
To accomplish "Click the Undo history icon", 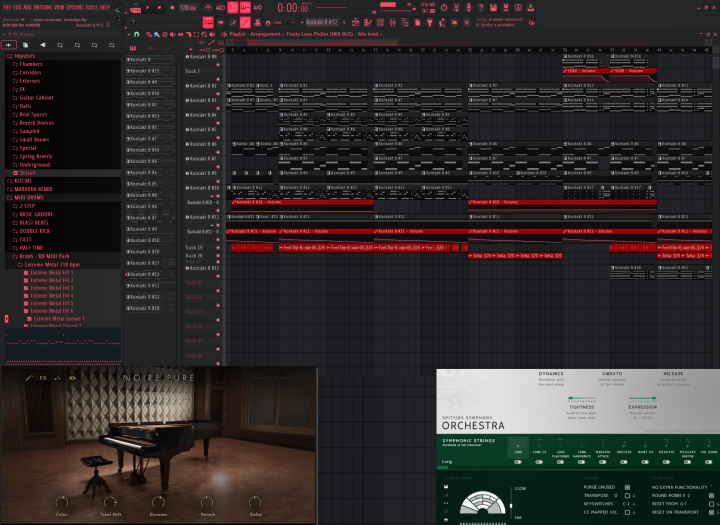I will coord(444,7).
